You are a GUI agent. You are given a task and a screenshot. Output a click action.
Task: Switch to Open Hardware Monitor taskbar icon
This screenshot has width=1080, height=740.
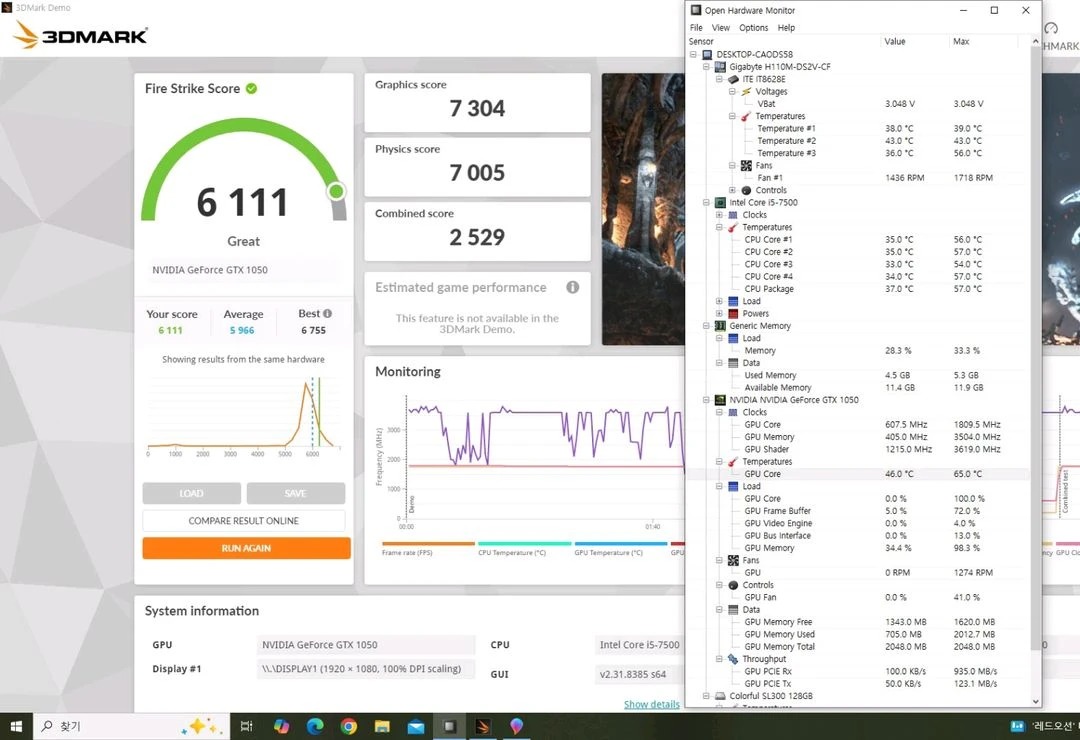(450, 726)
